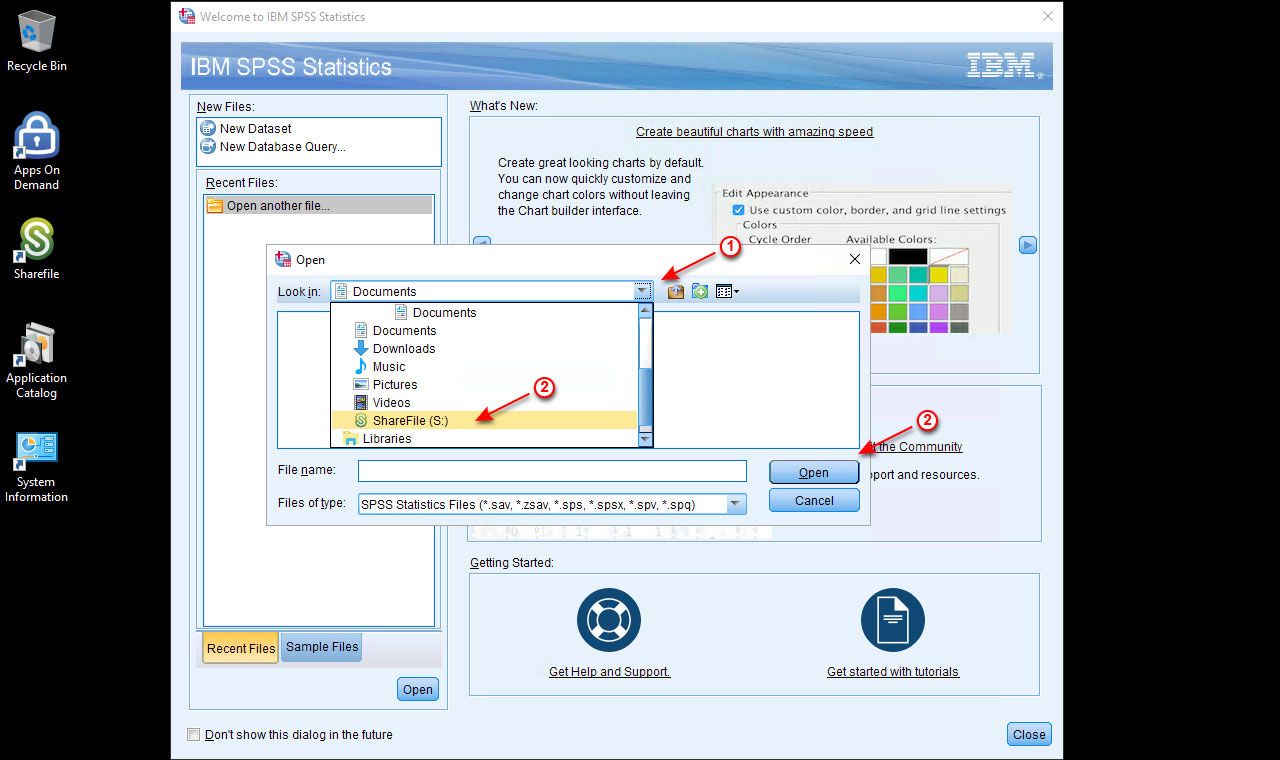
Task: Collapse the Look in dropdown arrow
Action: click(643, 291)
